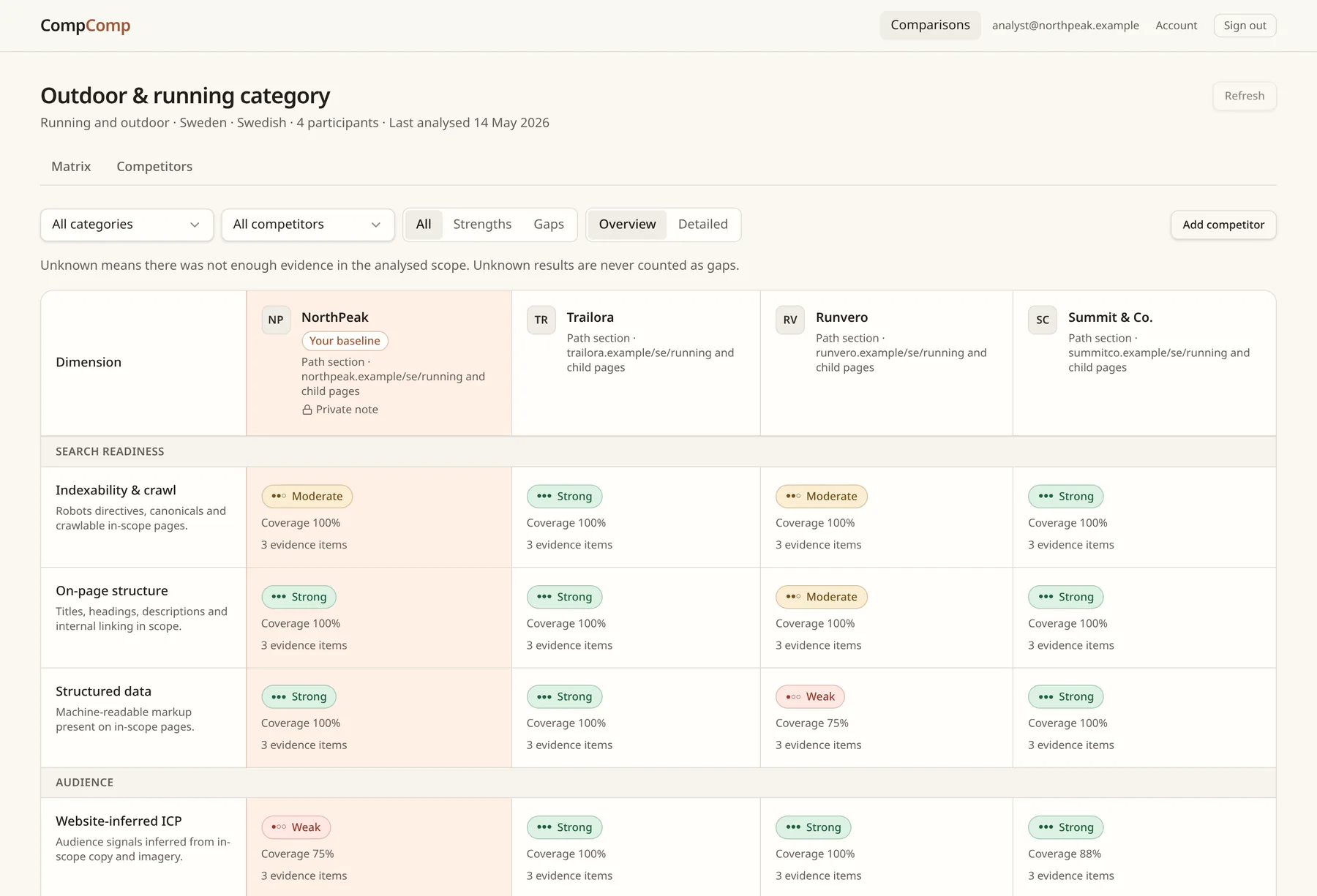Click Runvero's path runvero.example/se/running text

(889, 353)
